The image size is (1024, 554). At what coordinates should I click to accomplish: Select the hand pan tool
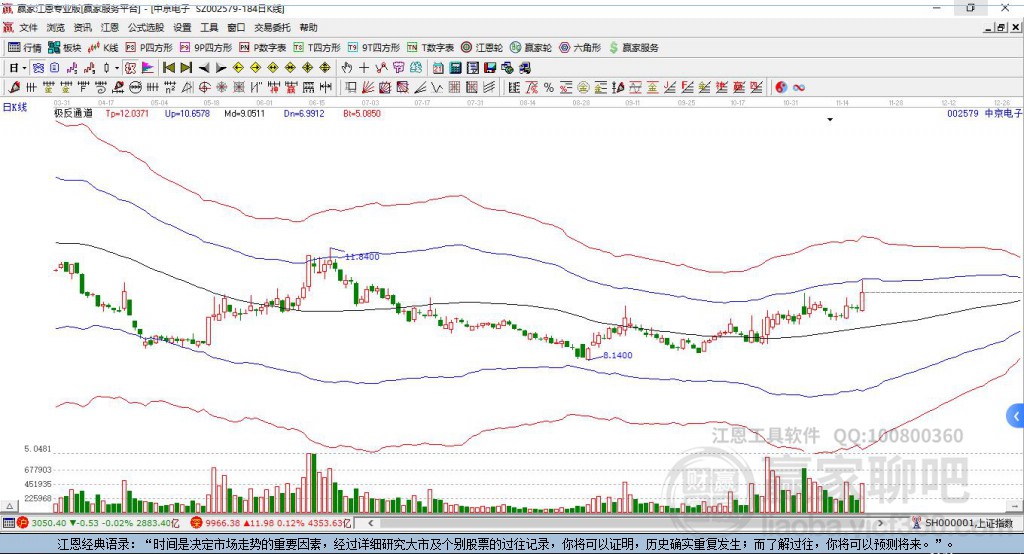(347, 67)
